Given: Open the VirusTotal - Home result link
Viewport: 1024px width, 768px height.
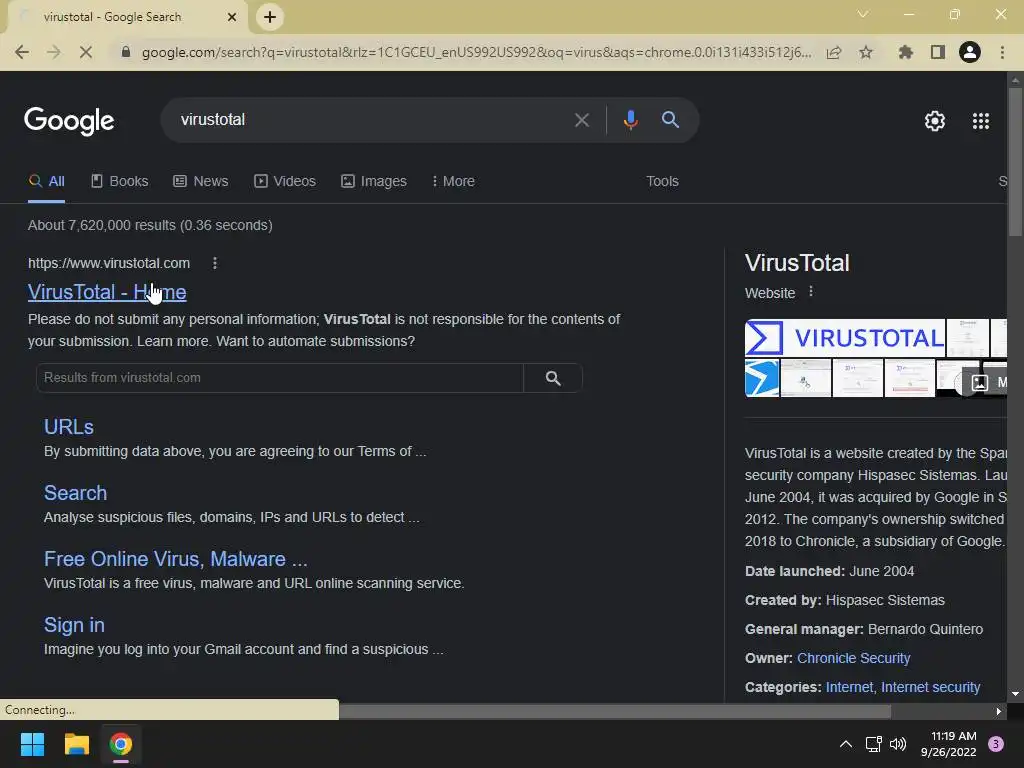Looking at the screenshot, I should [x=107, y=292].
